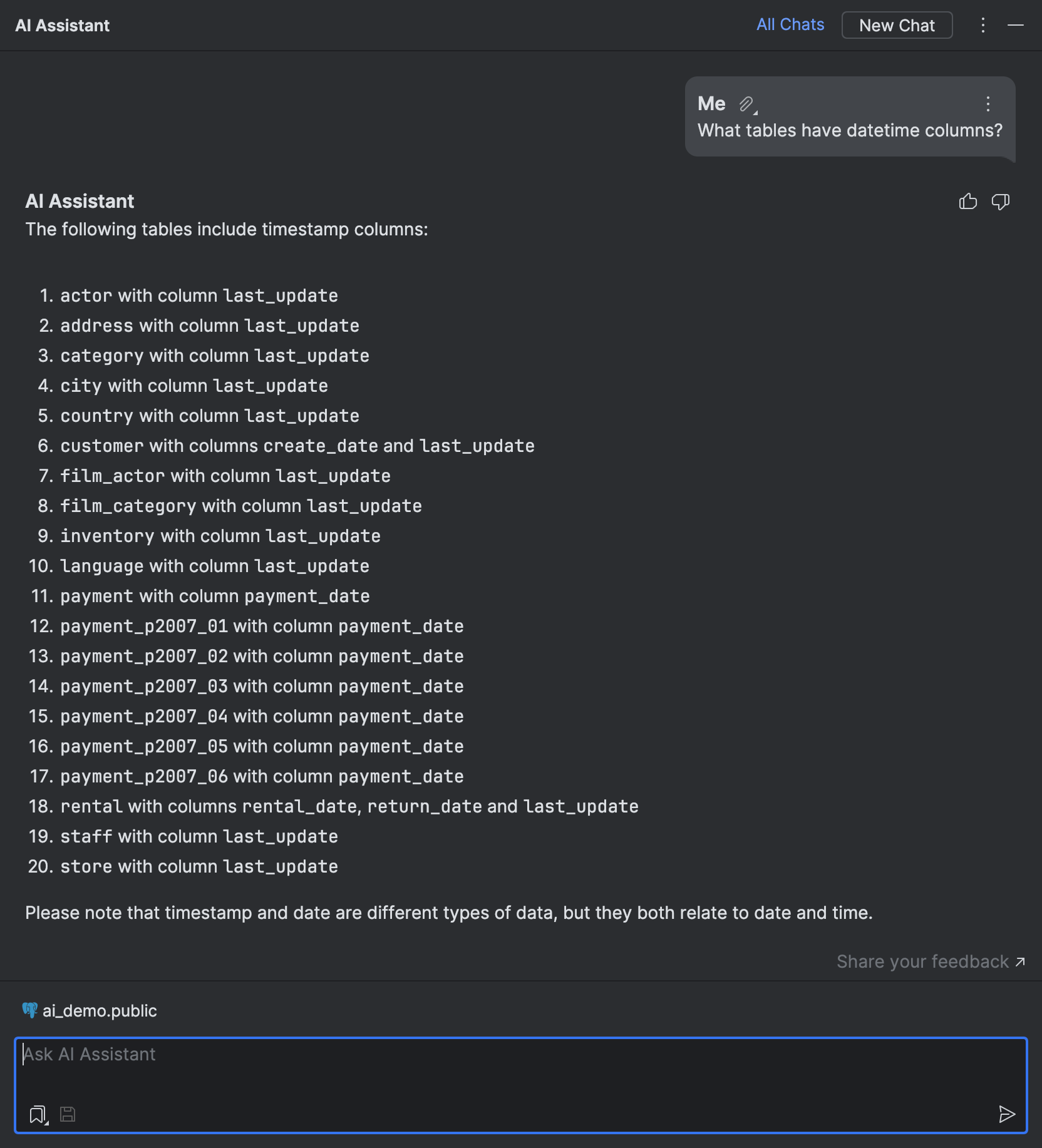Give thumbs up feedback on the AI response
This screenshot has height=1148, width=1042.
pos(968,202)
